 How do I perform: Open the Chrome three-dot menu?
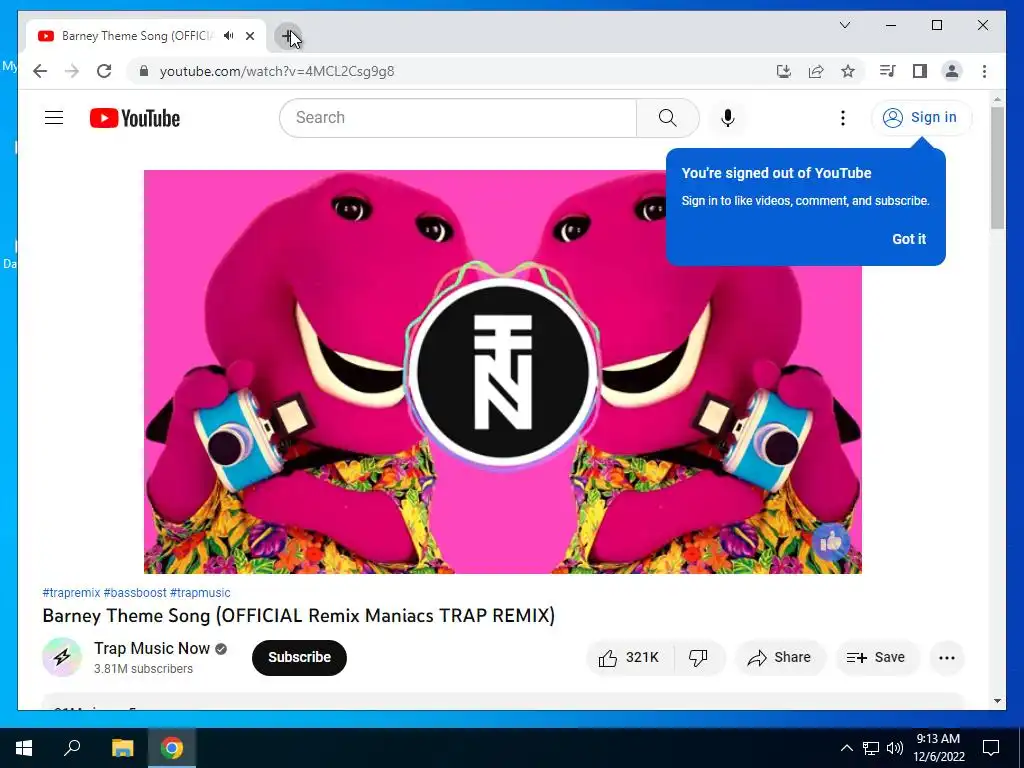point(984,71)
